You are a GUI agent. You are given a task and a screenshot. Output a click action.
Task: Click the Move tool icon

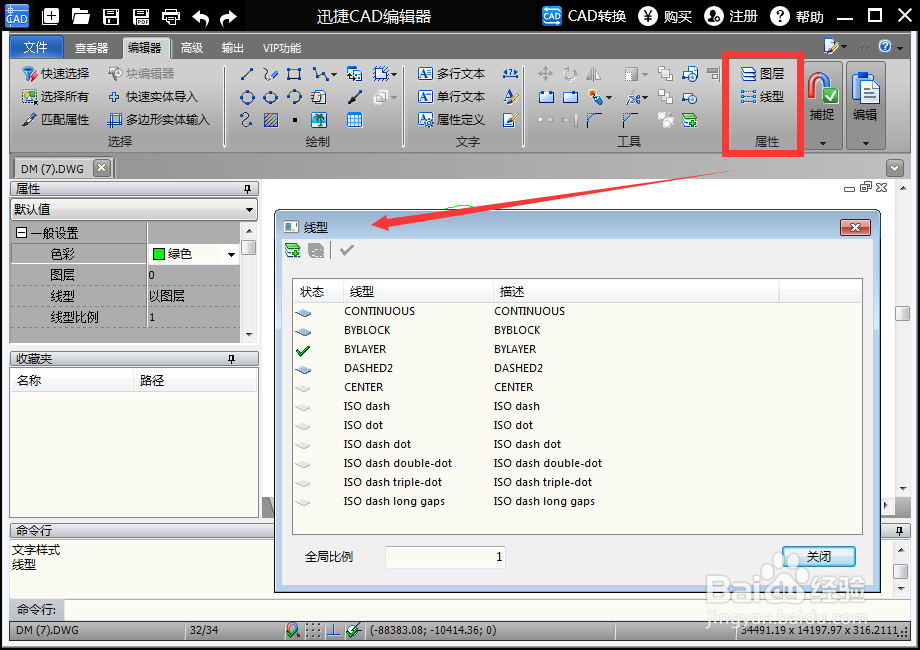coord(545,74)
